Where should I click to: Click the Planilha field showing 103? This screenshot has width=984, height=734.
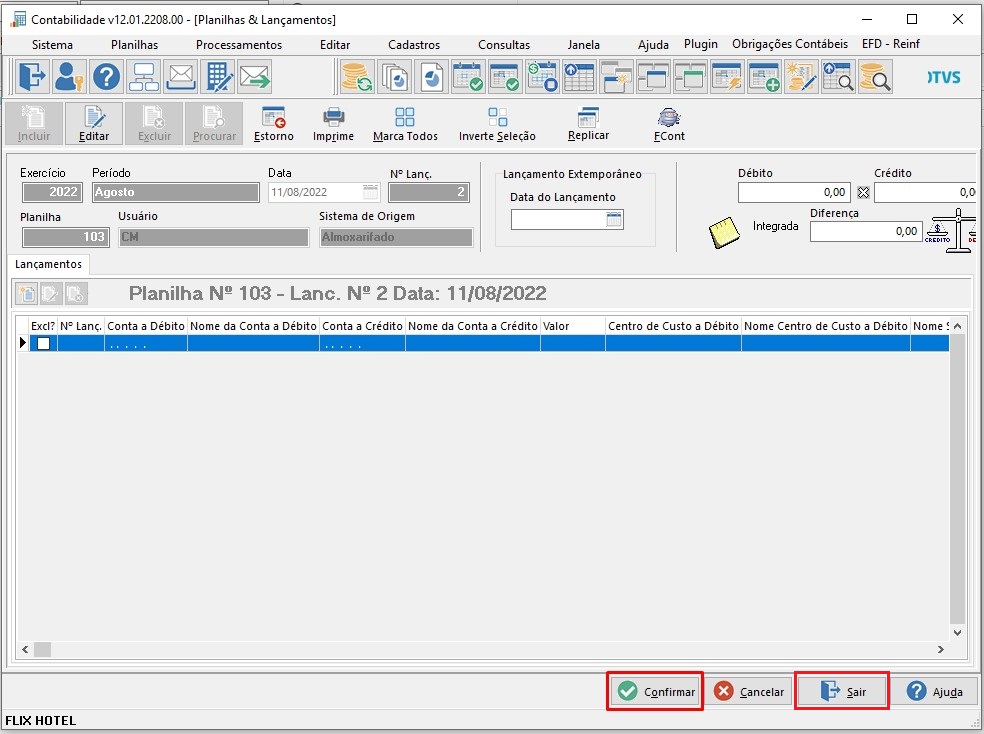coord(65,237)
